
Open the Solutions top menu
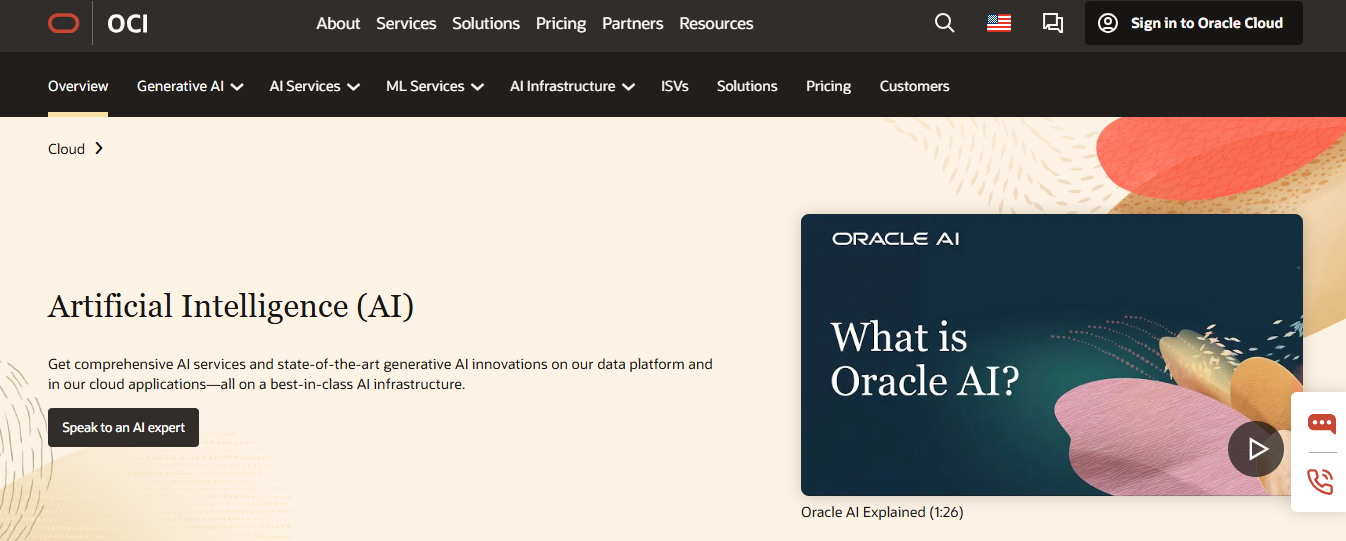click(486, 23)
